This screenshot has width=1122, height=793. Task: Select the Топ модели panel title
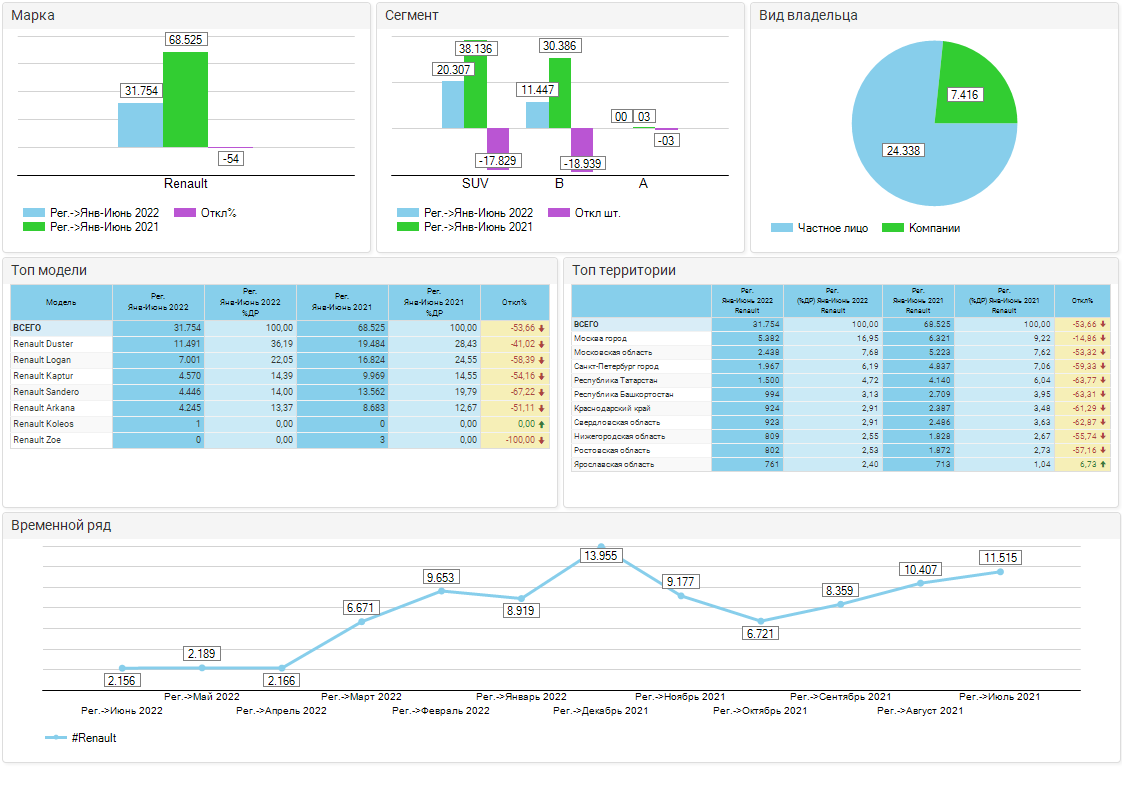click(49, 270)
